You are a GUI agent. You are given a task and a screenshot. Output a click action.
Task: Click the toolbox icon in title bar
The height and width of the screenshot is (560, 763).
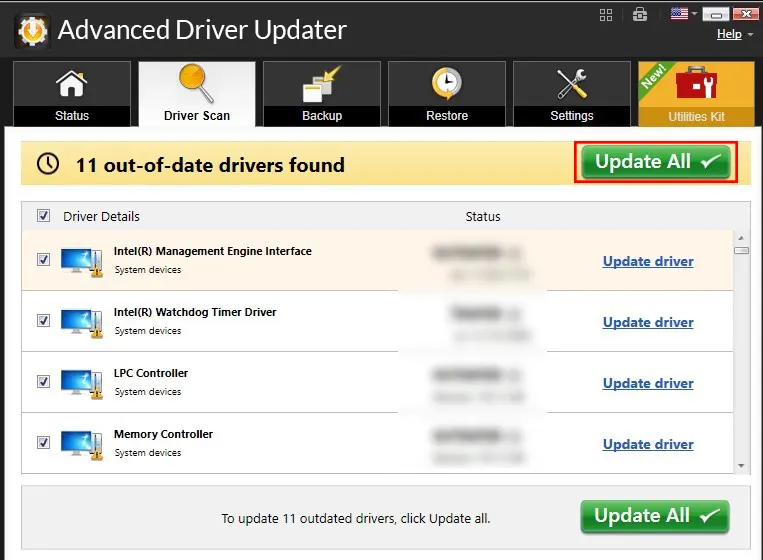640,15
